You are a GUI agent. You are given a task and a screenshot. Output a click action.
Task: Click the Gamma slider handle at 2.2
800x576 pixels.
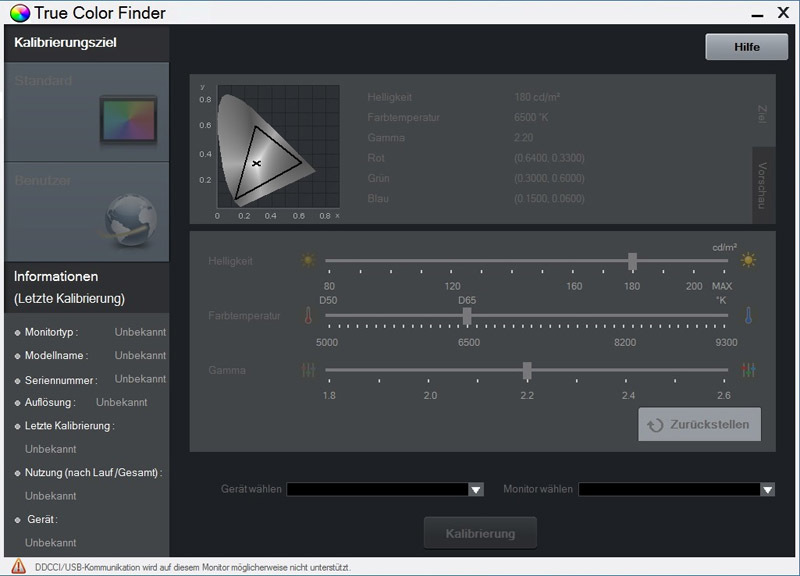tap(527, 370)
